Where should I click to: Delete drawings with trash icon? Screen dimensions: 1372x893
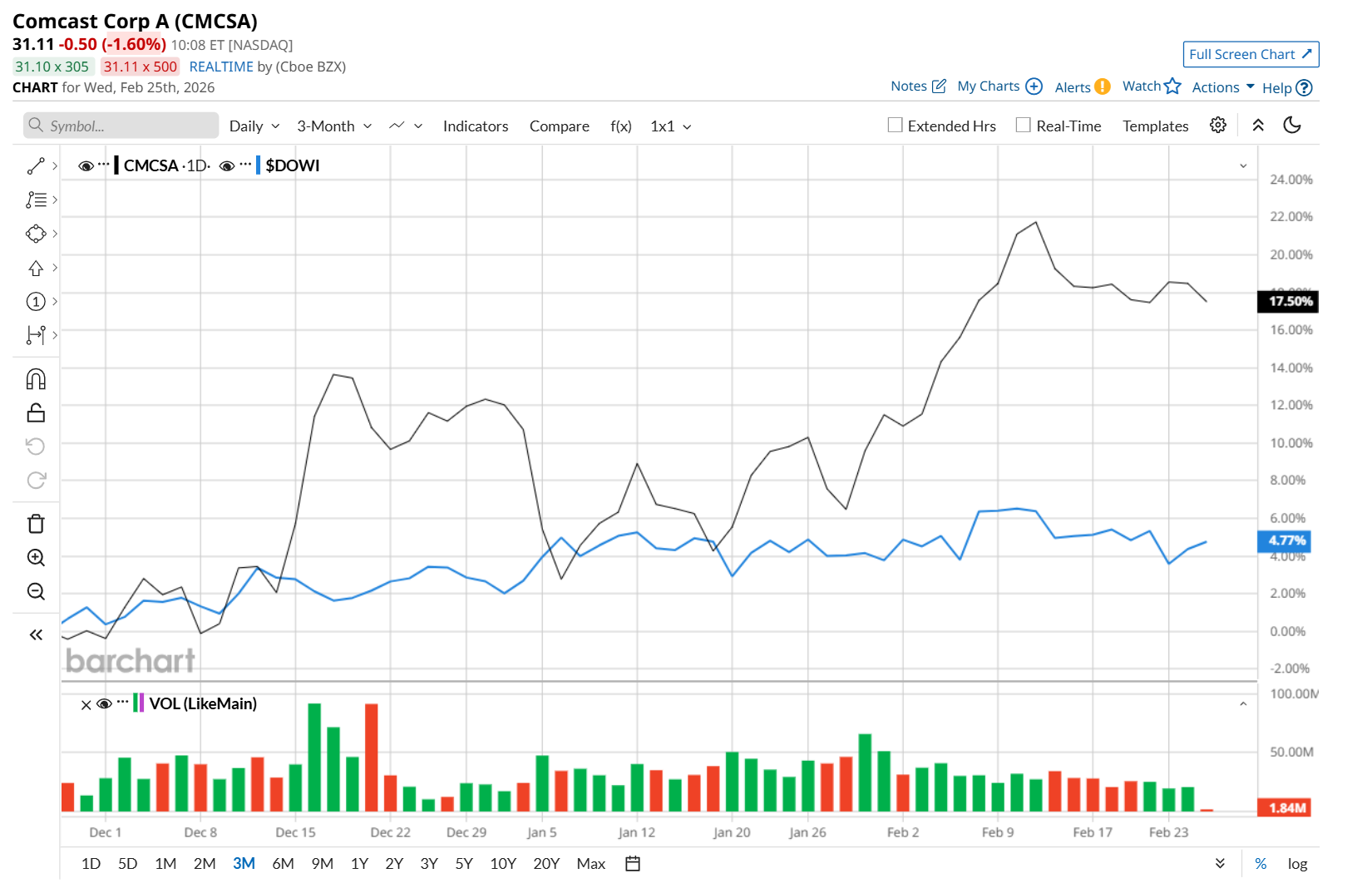tap(36, 524)
